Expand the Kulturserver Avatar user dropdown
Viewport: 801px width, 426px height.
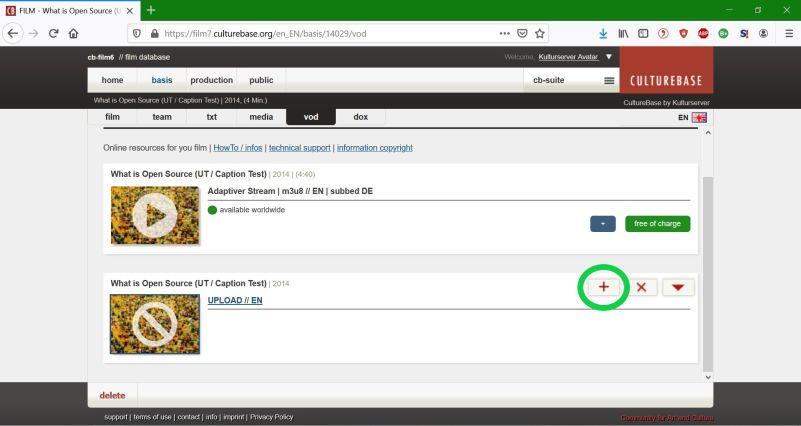click(610, 56)
